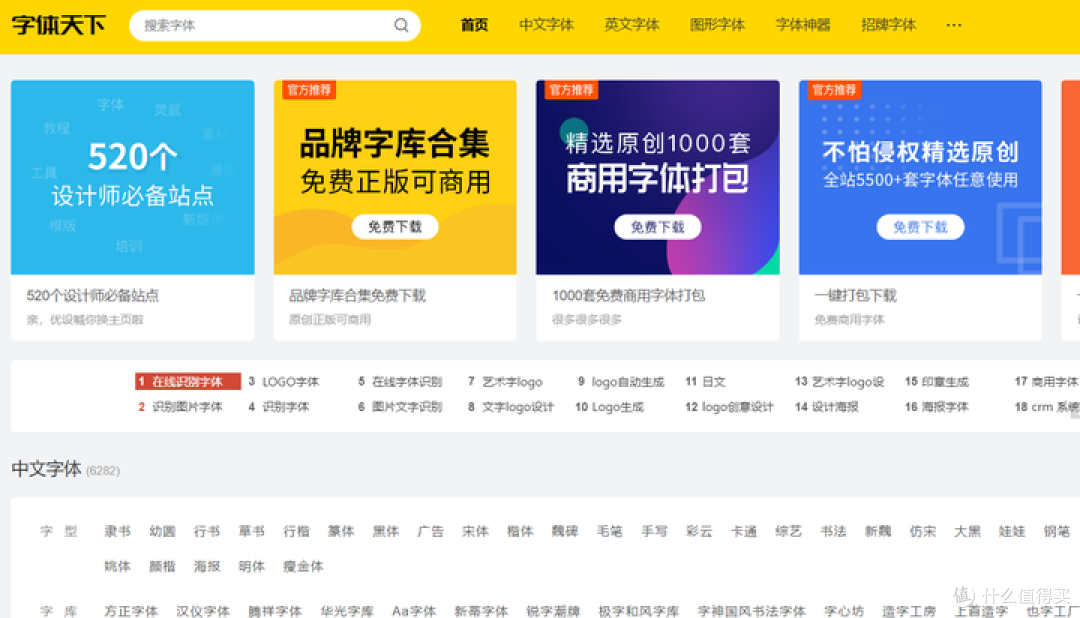1080x618 pixels.
Task: Filter by font type 篆体
Action: (x=341, y=531)
